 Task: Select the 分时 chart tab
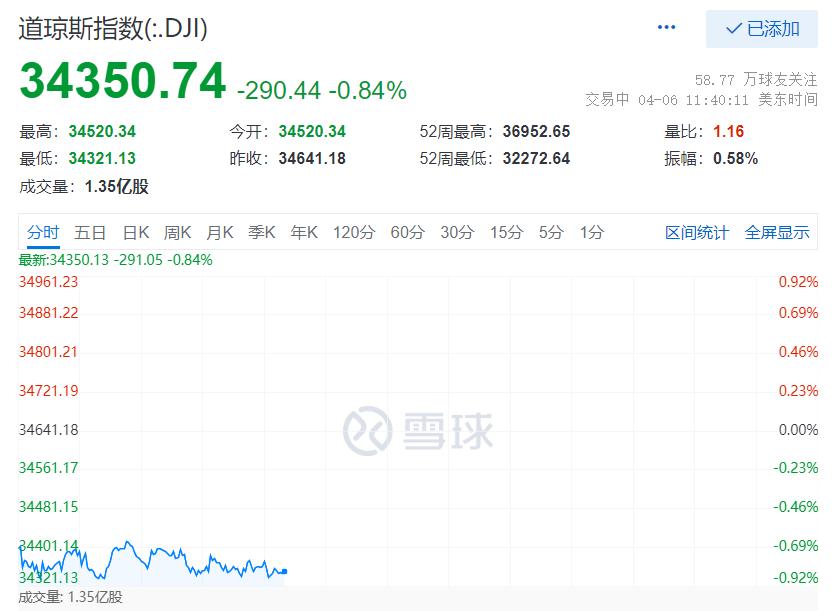(x=43, y=233)
